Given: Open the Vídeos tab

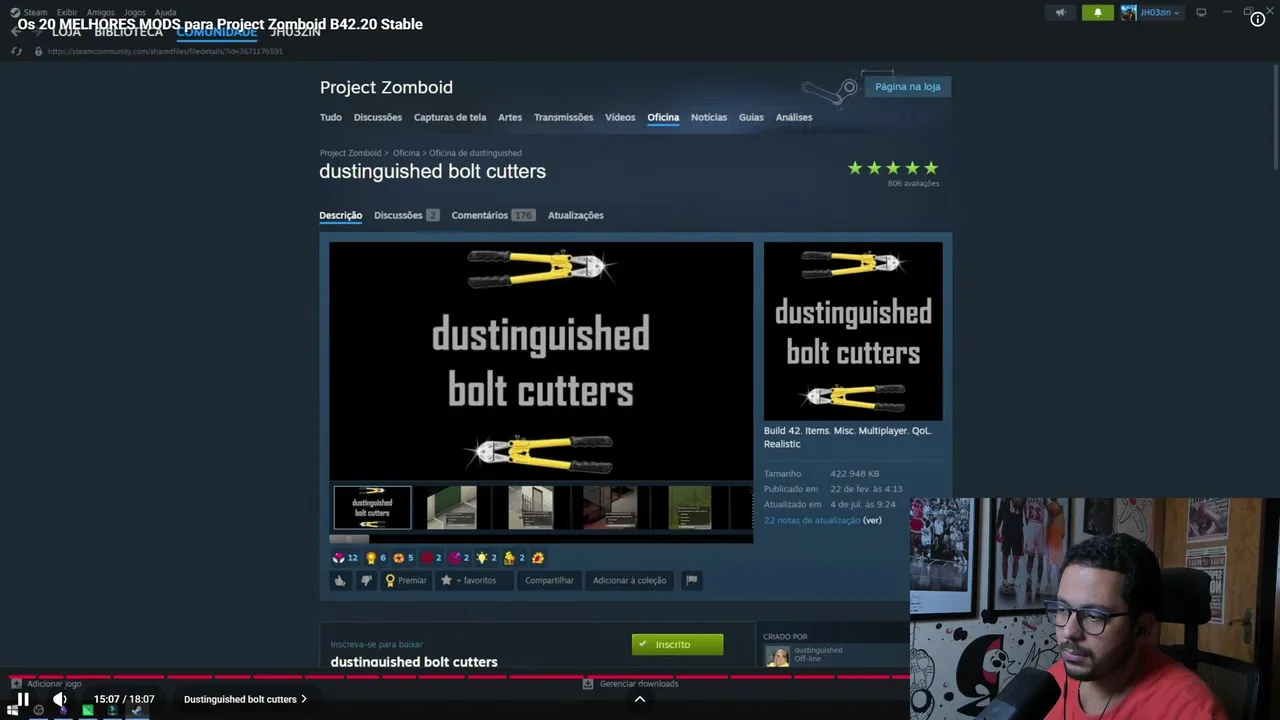Looking at the screenshot, I should [x=620, y=117].
